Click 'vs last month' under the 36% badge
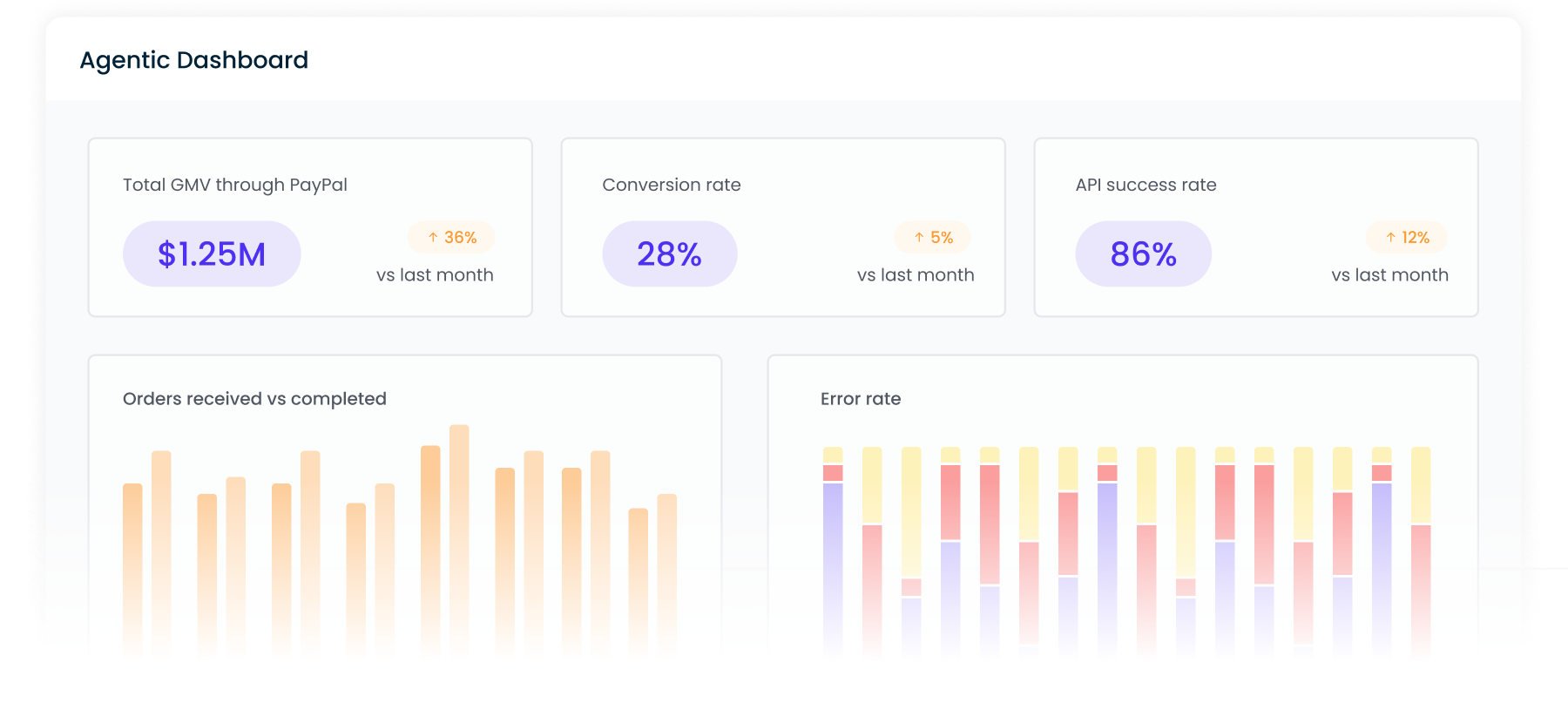 [435, 275]
